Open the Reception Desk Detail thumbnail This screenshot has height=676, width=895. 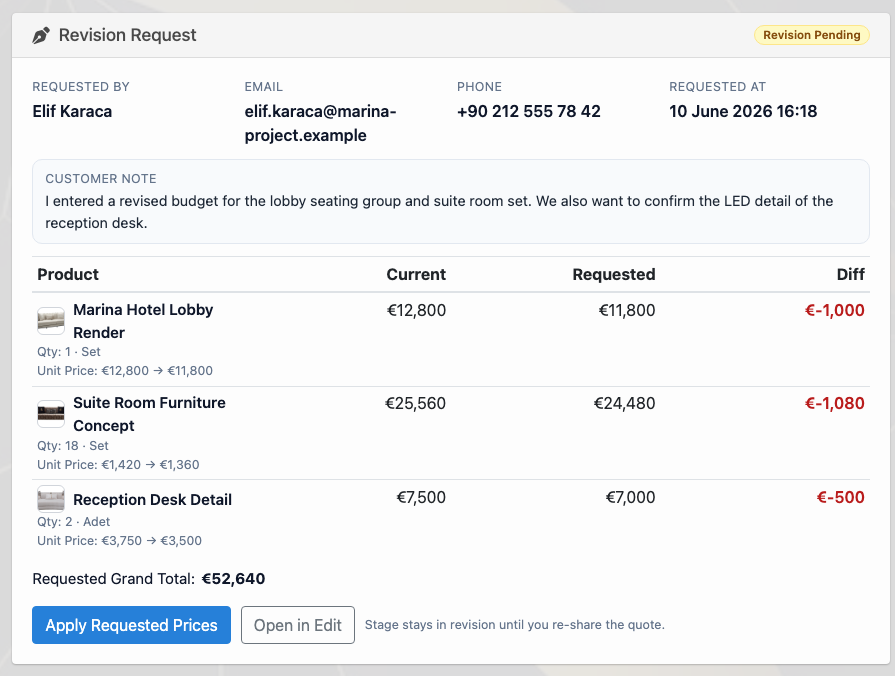tap(51, 499)
